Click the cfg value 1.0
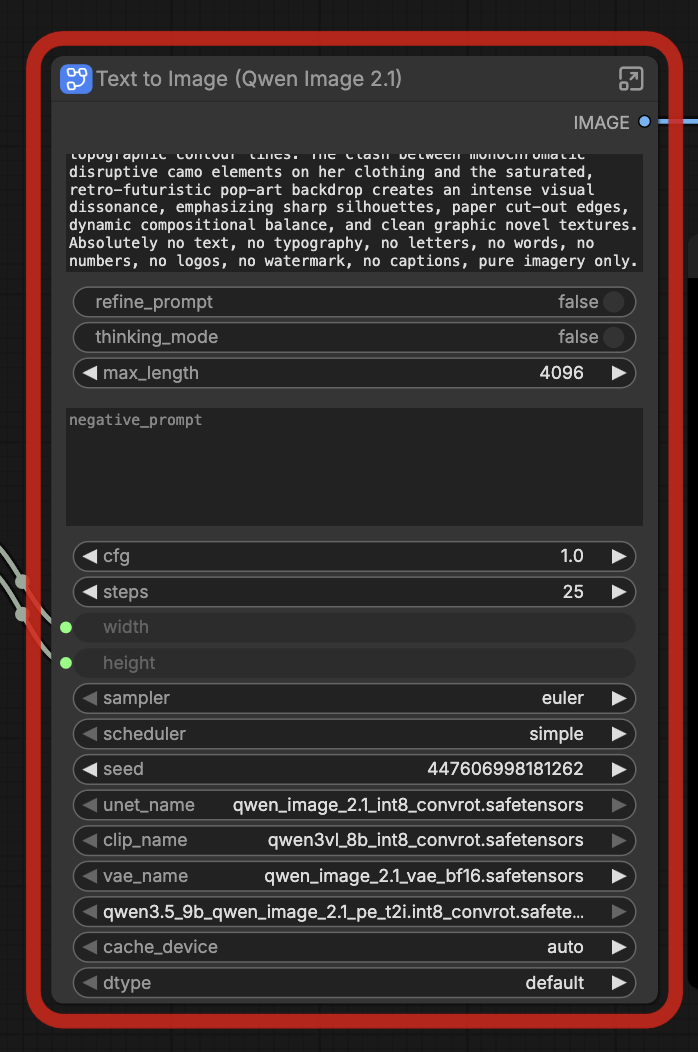The image size is (698, 1052). [x=572, y=556]
